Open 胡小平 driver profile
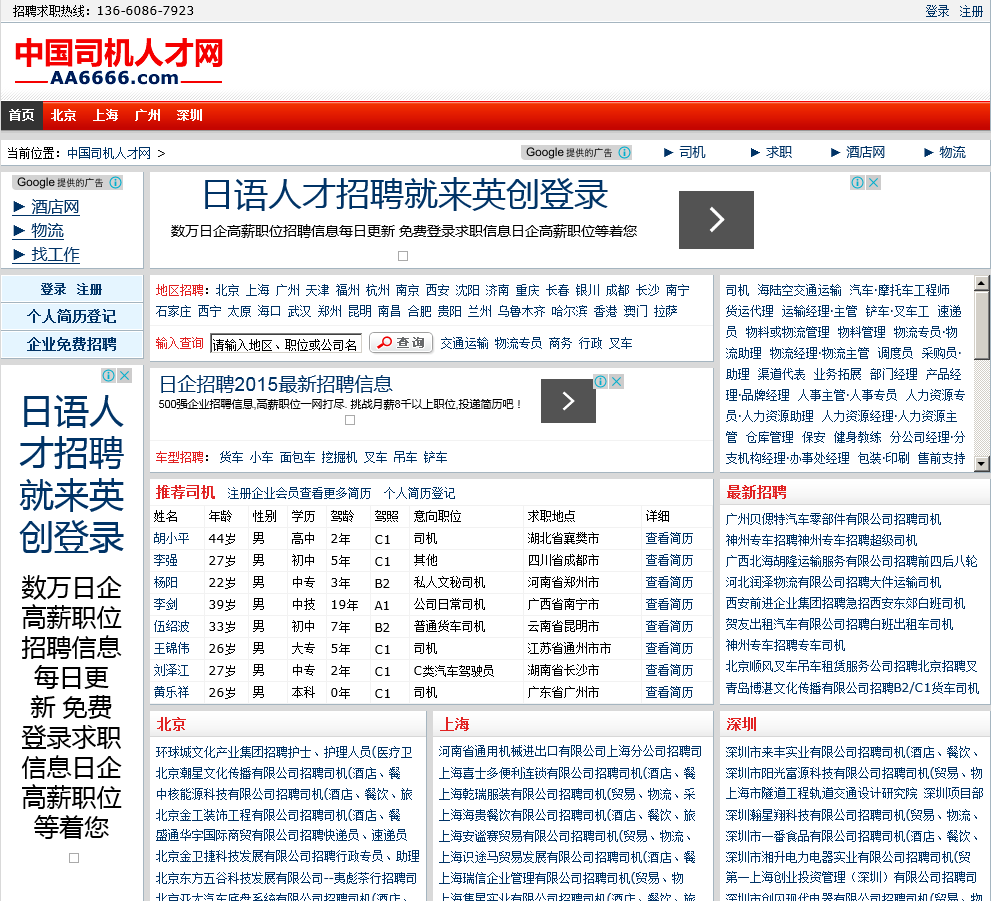 coord(171,538)
